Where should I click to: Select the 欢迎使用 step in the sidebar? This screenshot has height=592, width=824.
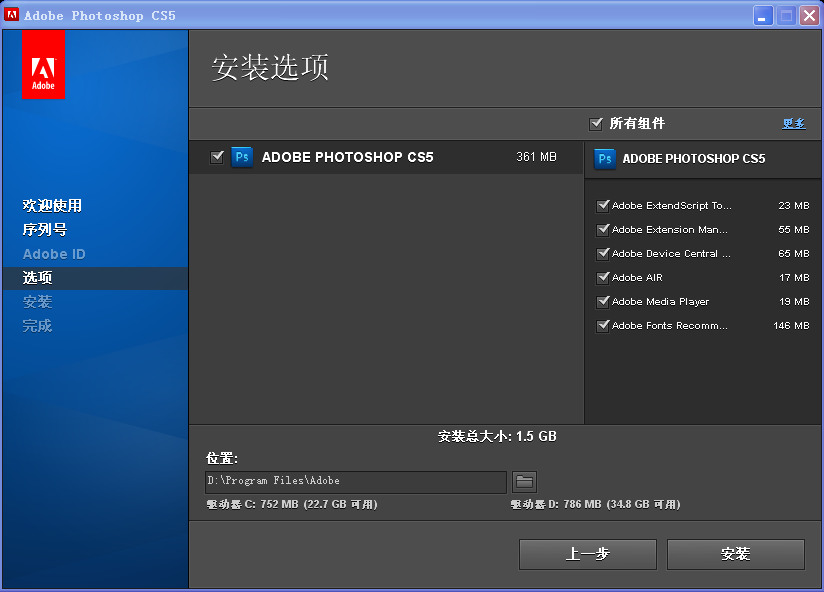[x=52, y=205]
